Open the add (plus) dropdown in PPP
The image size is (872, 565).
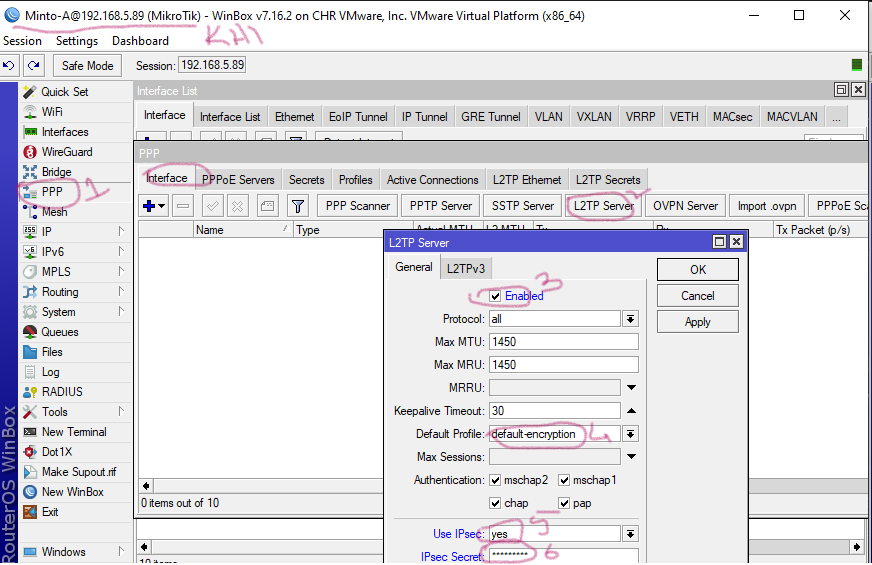point(153,206)
